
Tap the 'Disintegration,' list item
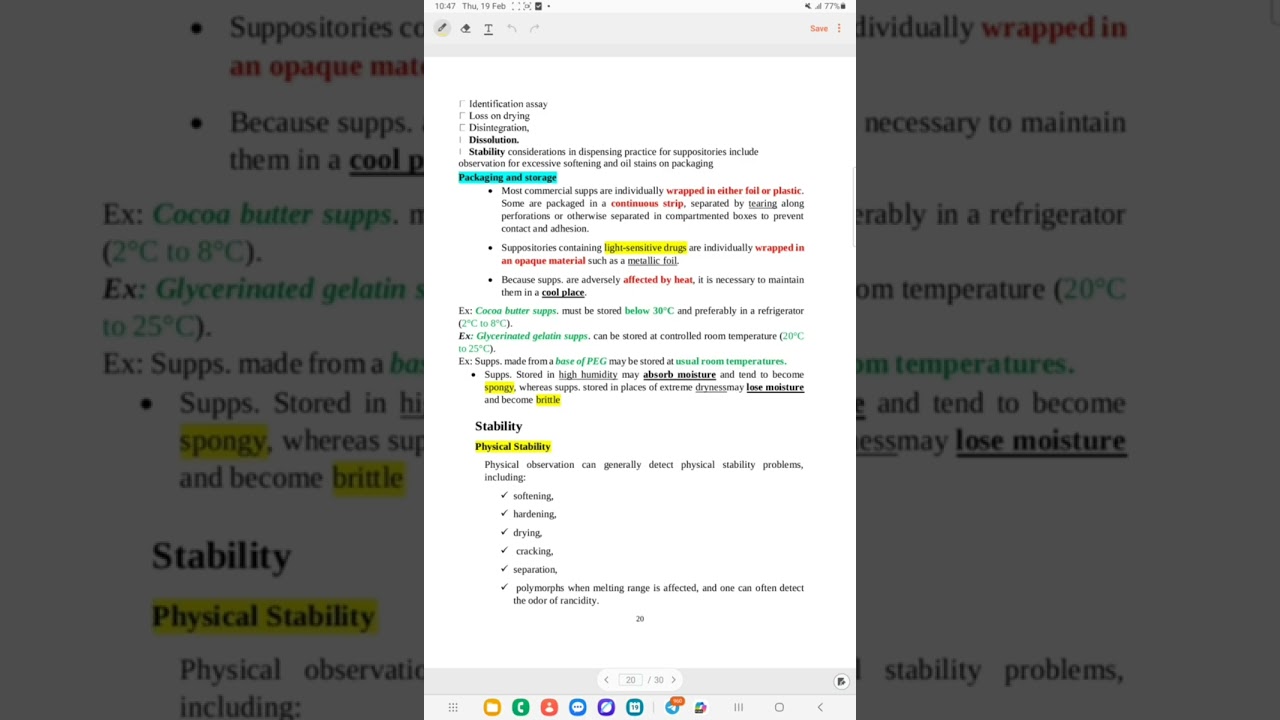pos(499,128)
